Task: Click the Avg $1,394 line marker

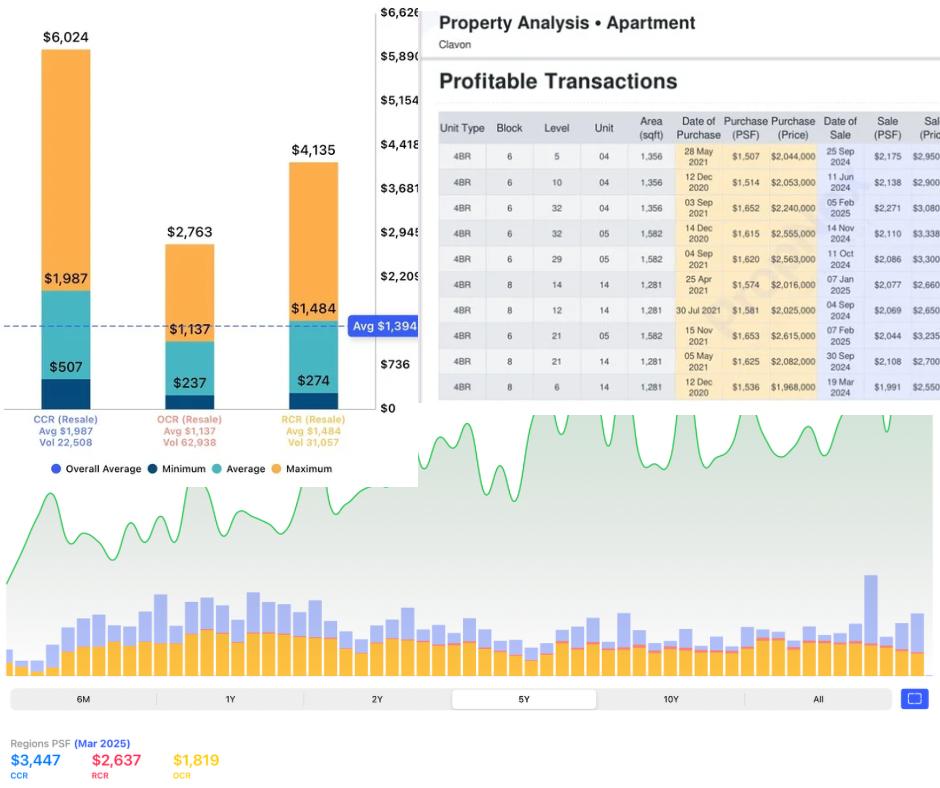Action: (384, 326)
